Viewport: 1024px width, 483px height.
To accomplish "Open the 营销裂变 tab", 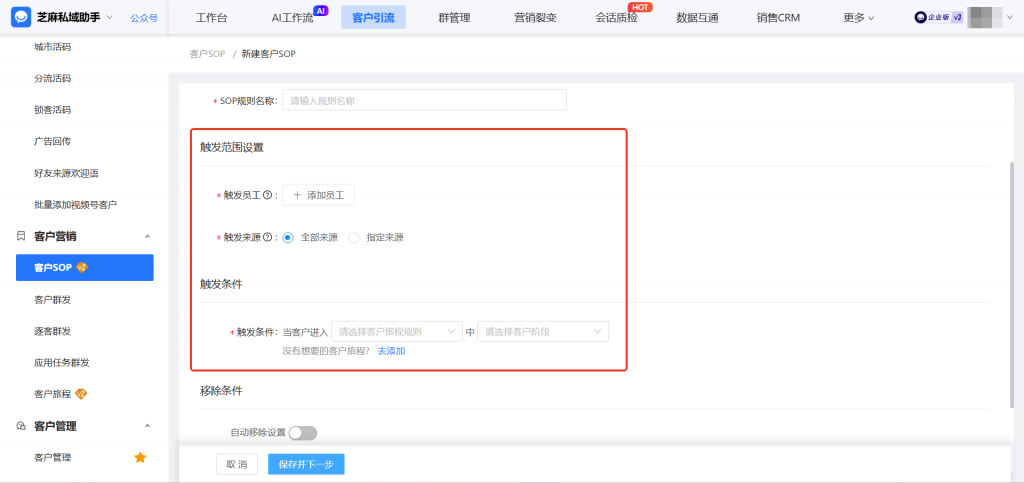I will 535,18.
